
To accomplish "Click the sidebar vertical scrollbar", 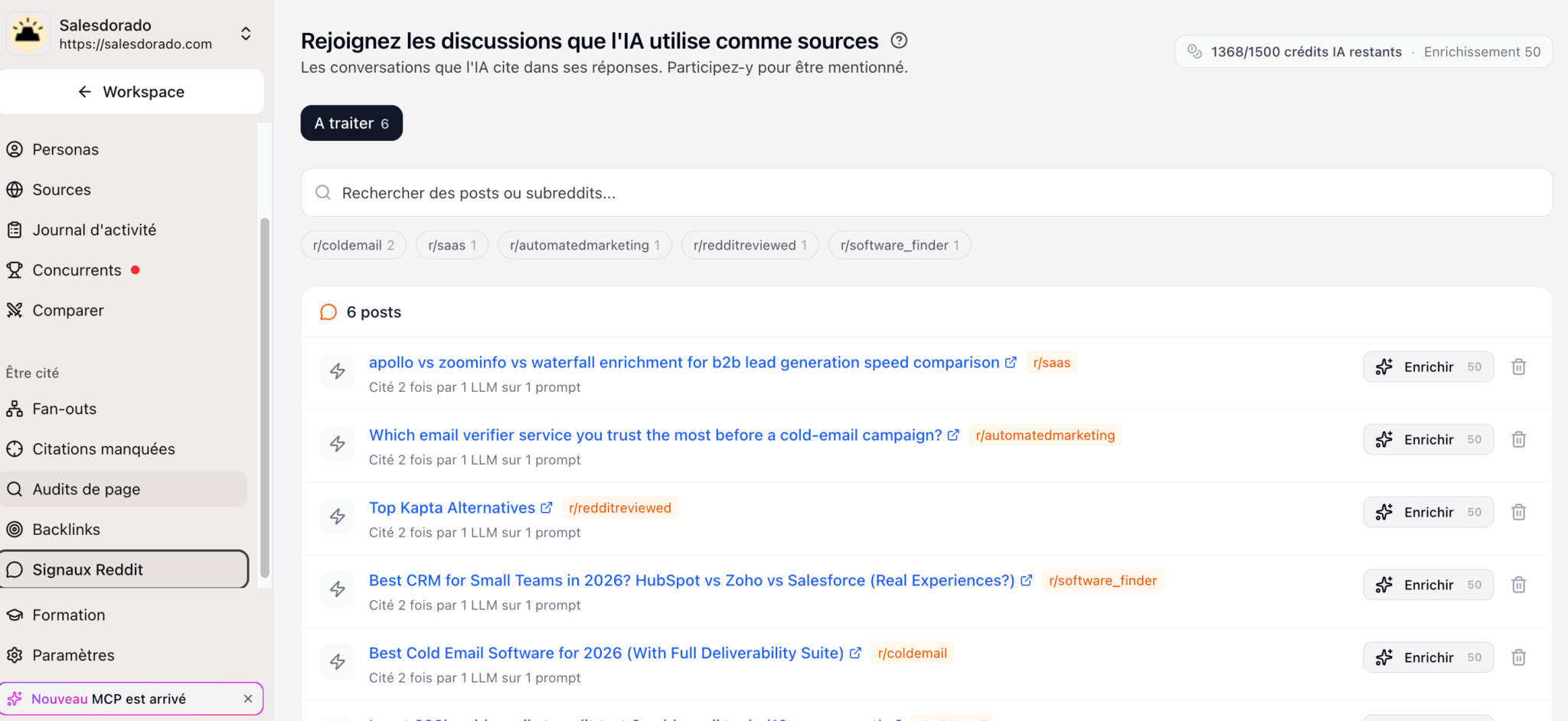I will 265,398.
